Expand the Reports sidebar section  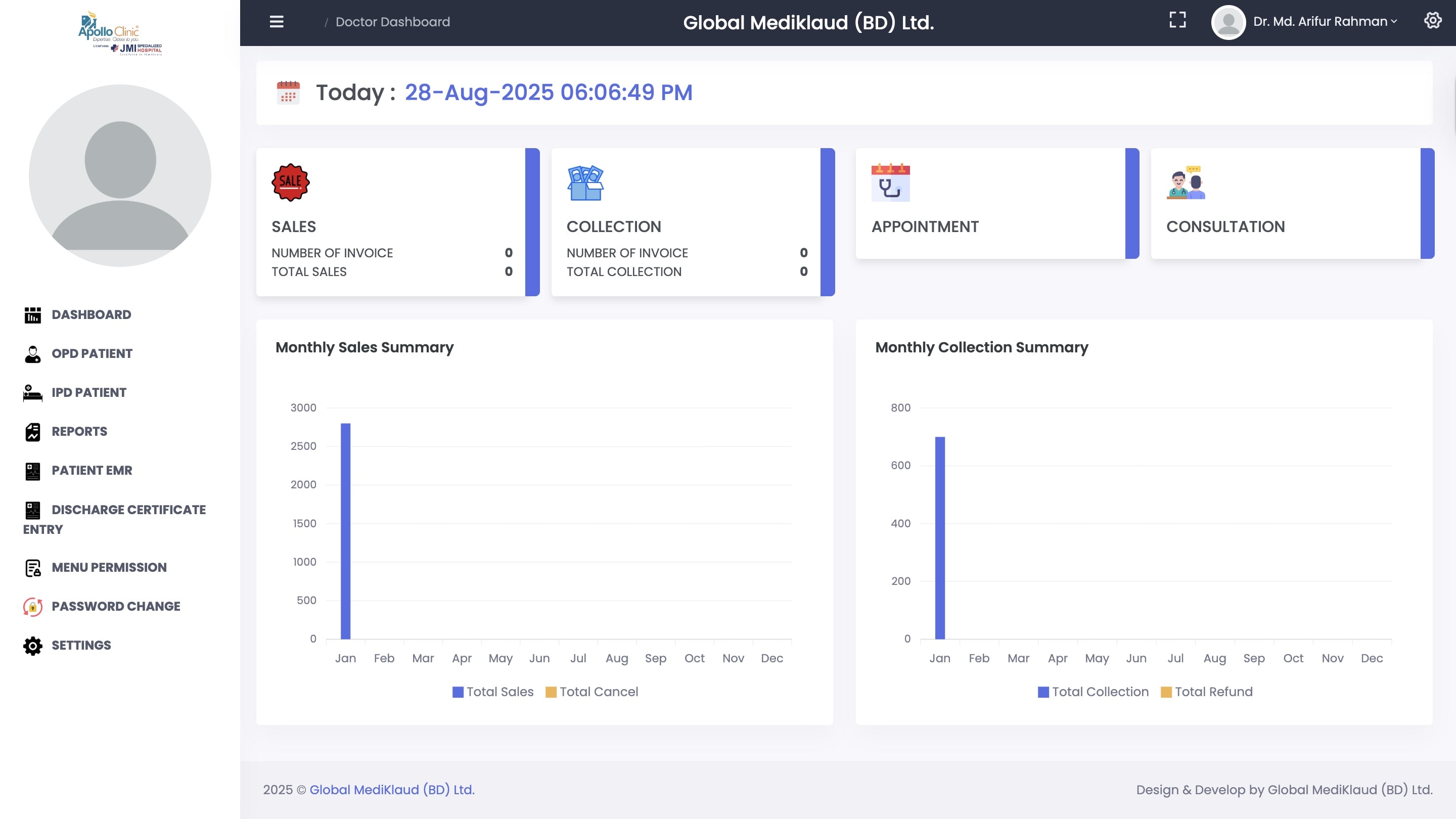tap(79, 432)
